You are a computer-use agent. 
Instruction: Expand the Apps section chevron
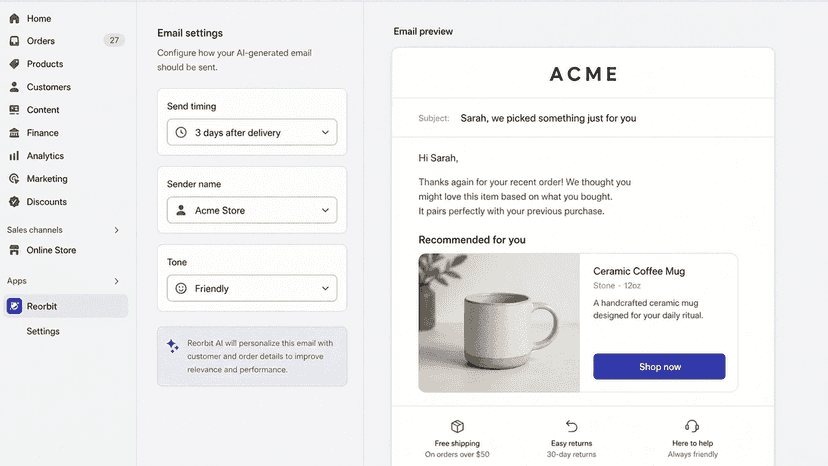[x=117, y=281]
